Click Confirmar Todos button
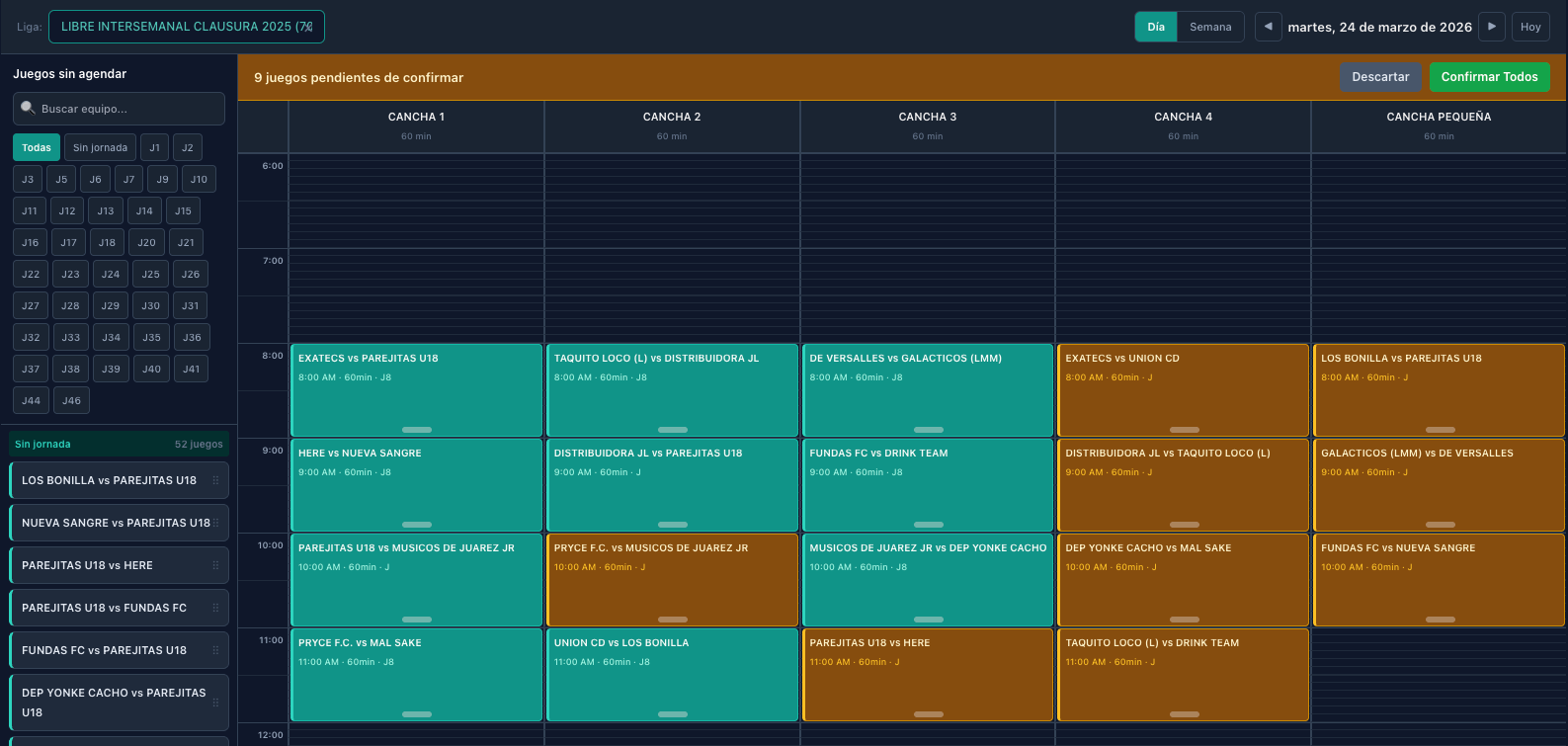 pyautogui.click(x=1489, y=77)
